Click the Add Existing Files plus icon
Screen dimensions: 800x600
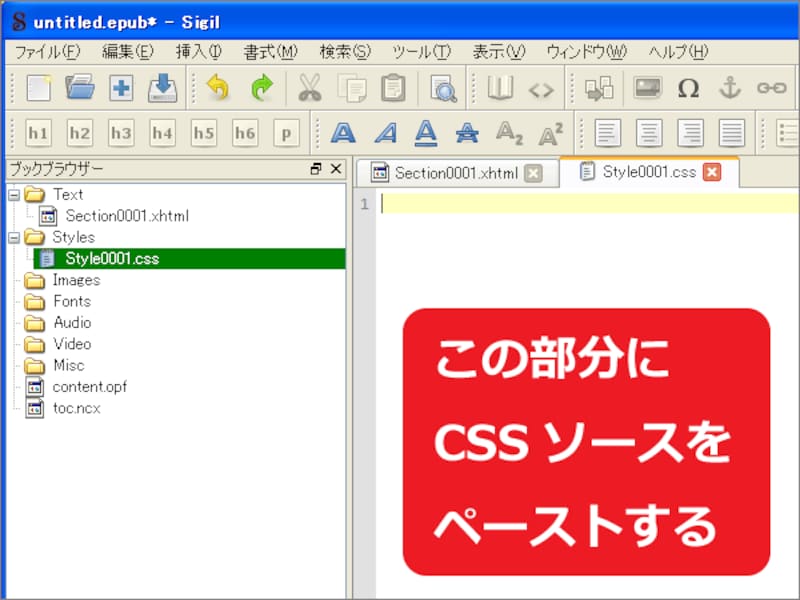tap(120, 88)
